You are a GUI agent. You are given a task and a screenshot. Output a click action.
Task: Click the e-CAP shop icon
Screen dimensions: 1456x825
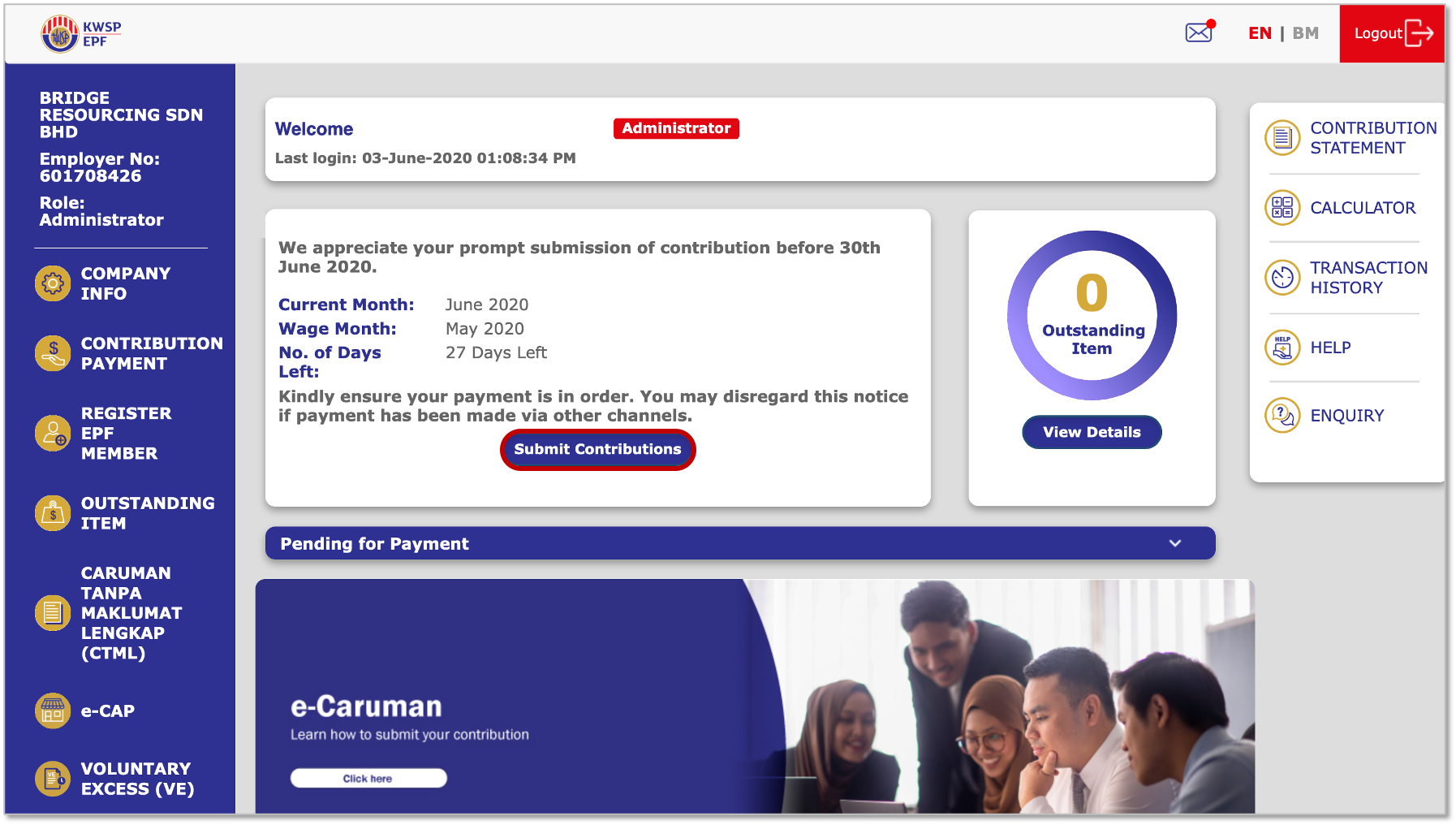pos(53,711)
